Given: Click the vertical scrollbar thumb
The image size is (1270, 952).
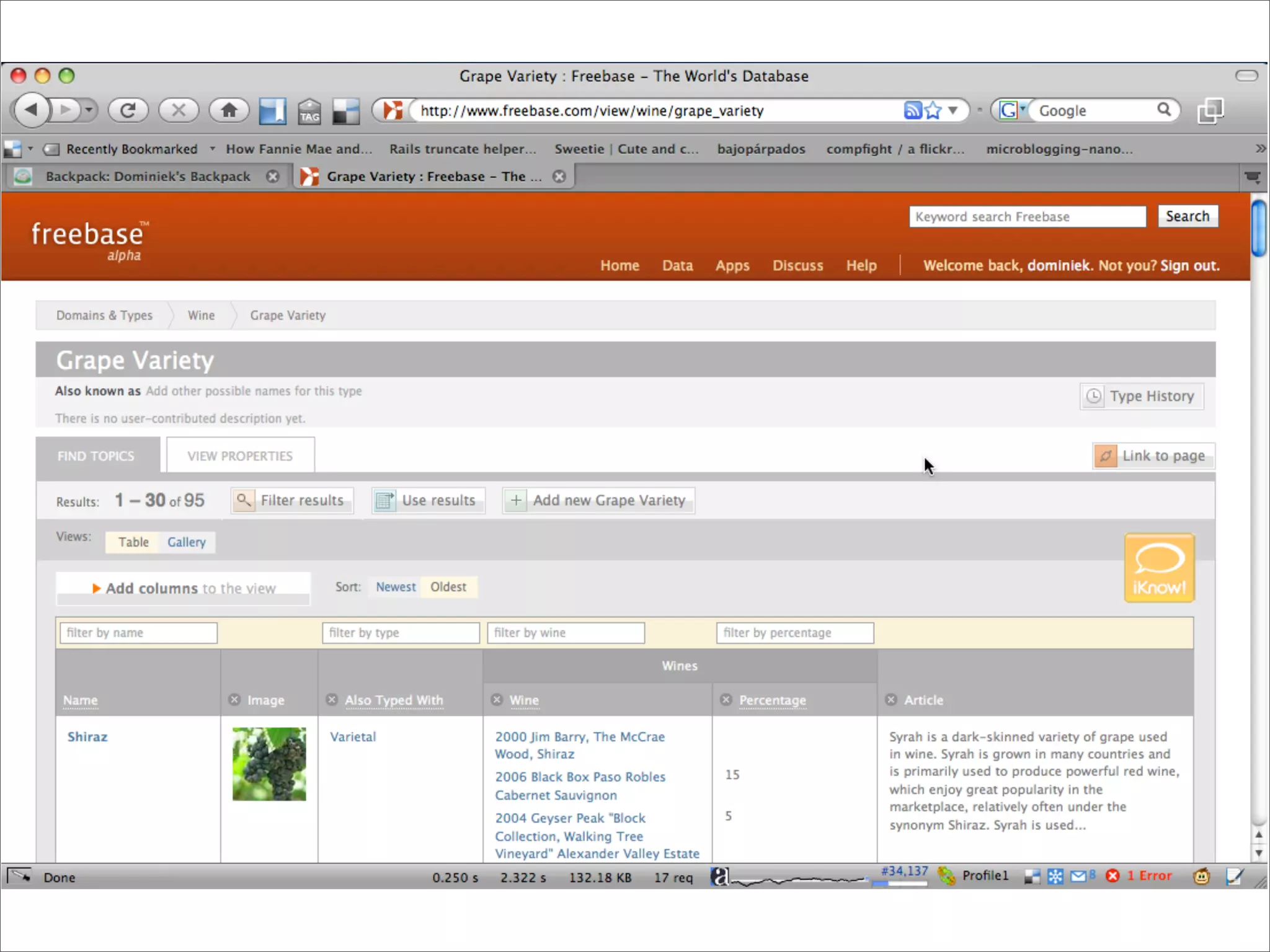Looking at the screenshot, I should 1258,228.
